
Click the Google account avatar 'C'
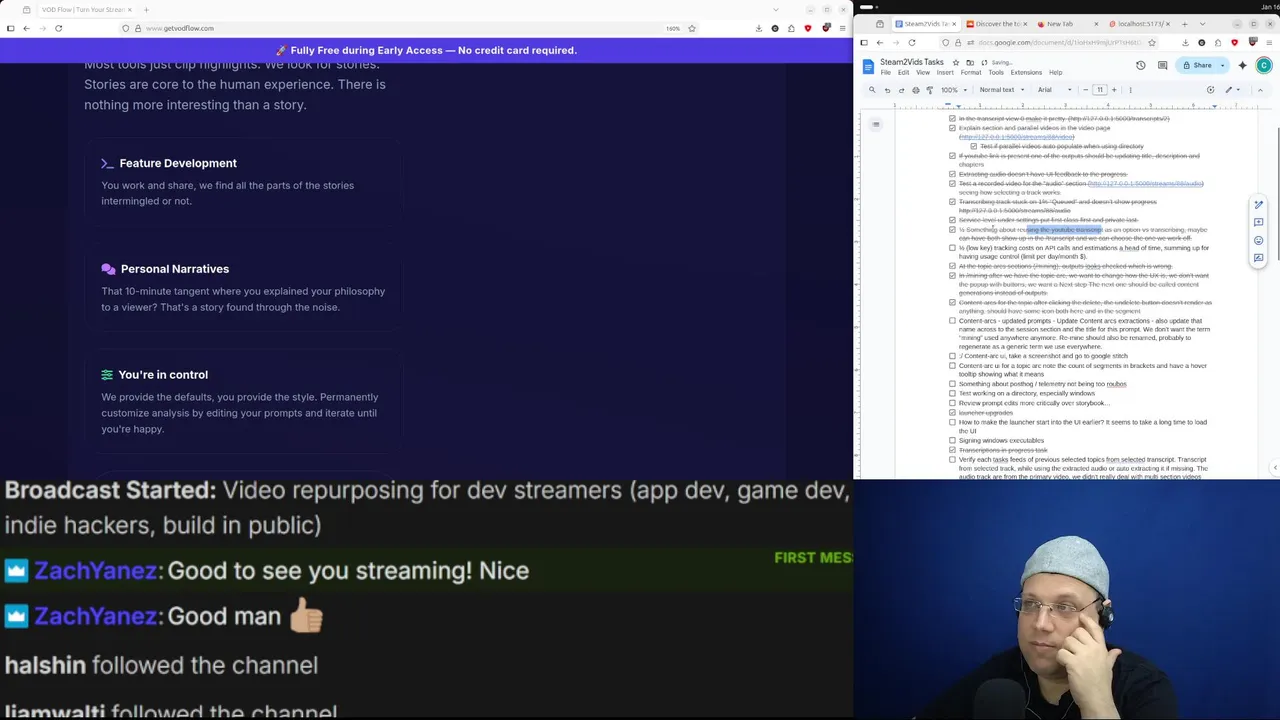point(1264,65)
